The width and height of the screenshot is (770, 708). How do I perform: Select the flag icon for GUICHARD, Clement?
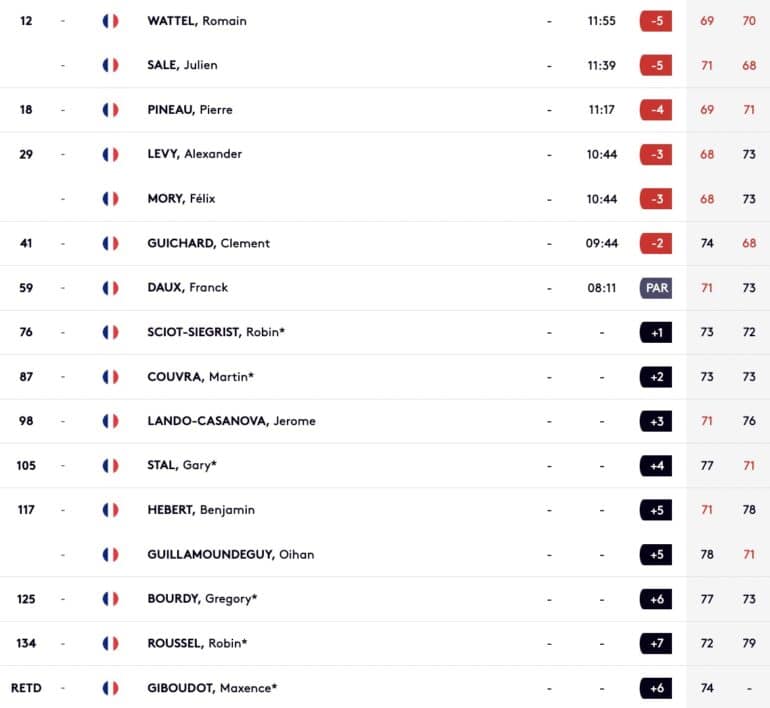pos(110,244)
